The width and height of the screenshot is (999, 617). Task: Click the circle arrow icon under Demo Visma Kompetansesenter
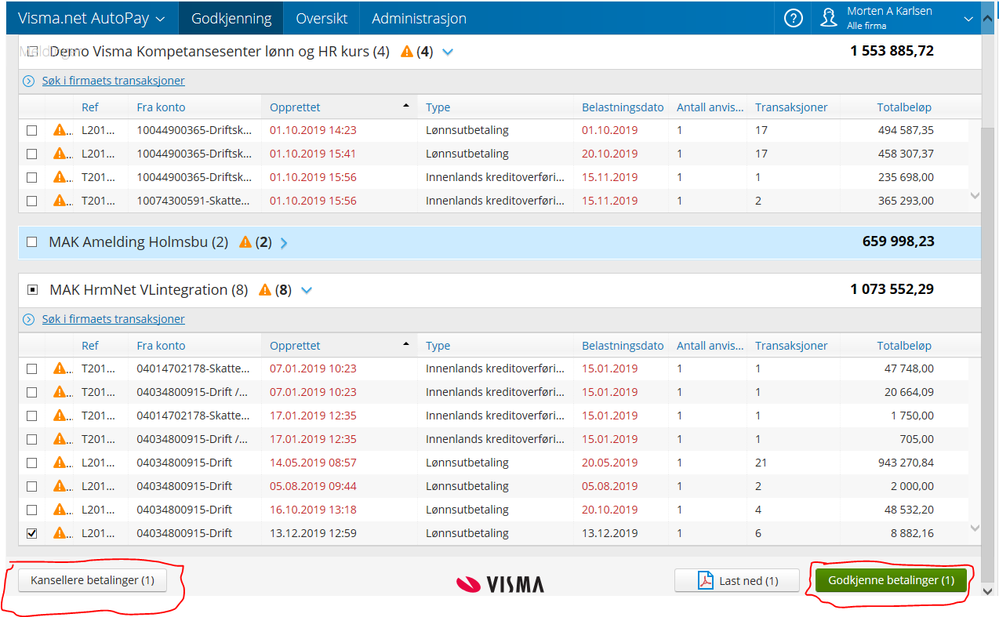pos(29,81)
